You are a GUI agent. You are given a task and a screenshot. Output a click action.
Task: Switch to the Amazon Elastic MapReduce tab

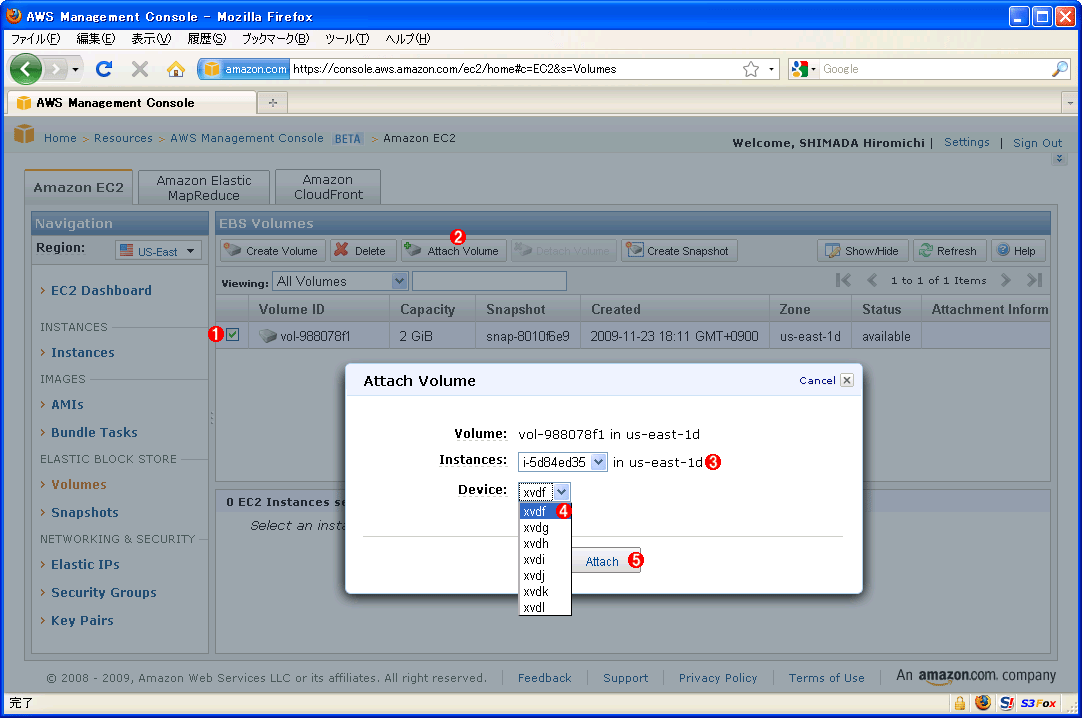point(204,188)
